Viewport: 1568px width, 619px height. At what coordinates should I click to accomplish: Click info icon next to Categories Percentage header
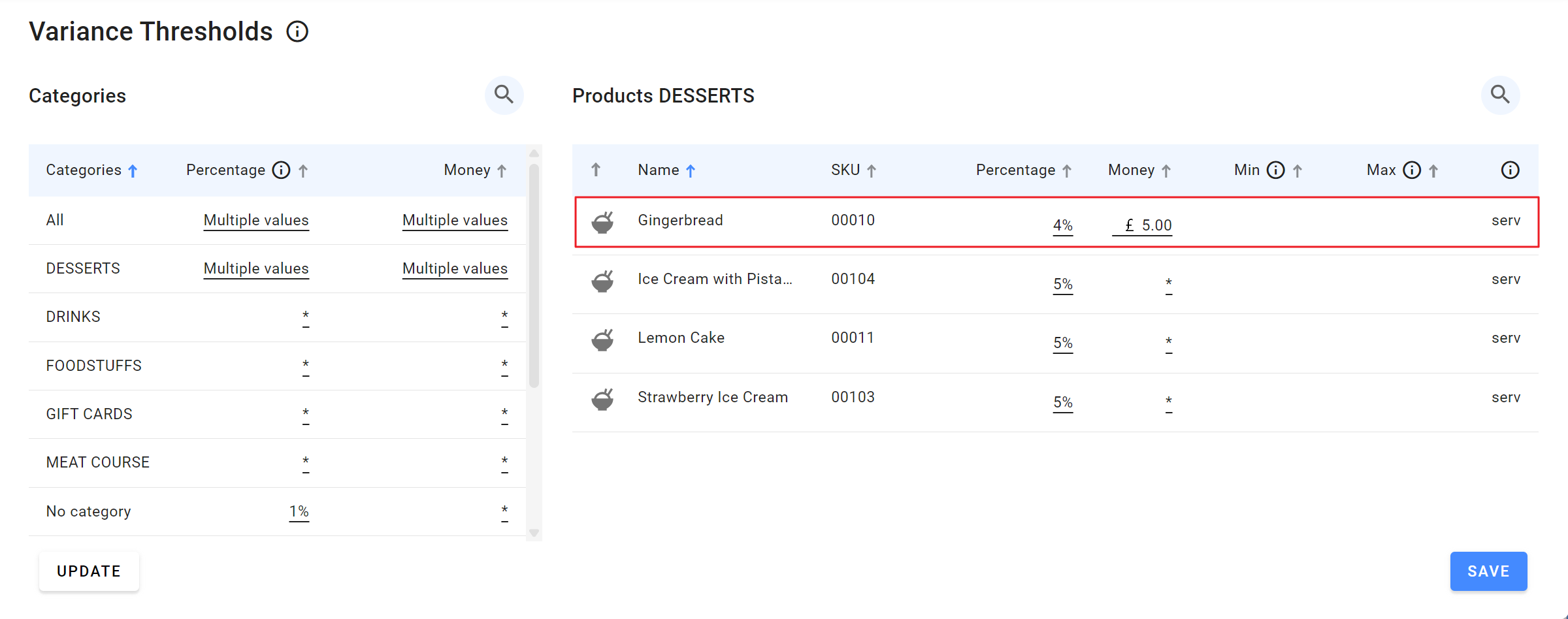(281, 170)
